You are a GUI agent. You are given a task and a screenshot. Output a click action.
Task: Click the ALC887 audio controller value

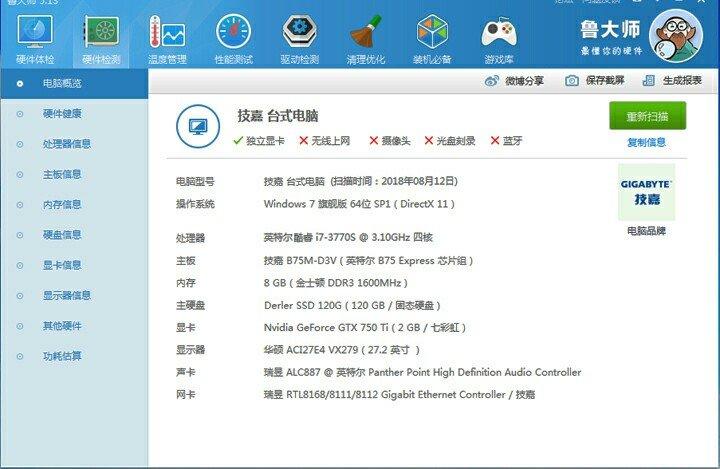pyautogui.click(x=422, y=373)
